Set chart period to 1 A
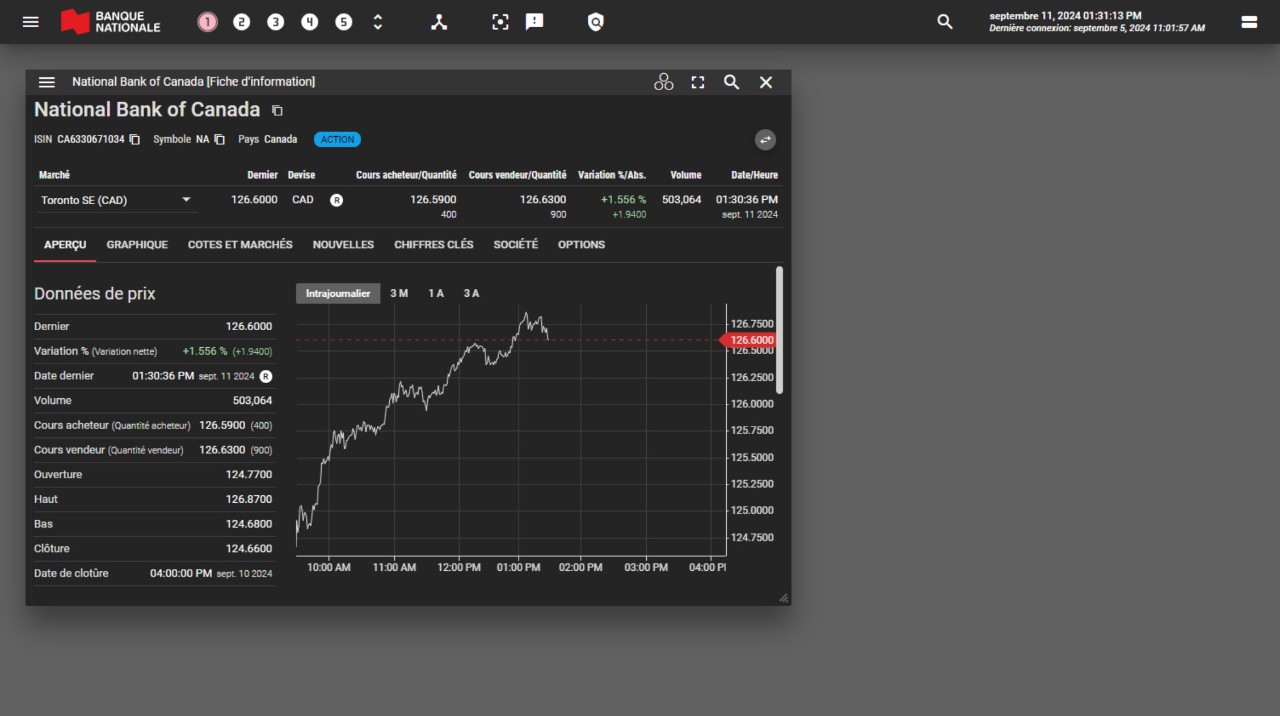The image size is (1280, 716). [436, 293]
